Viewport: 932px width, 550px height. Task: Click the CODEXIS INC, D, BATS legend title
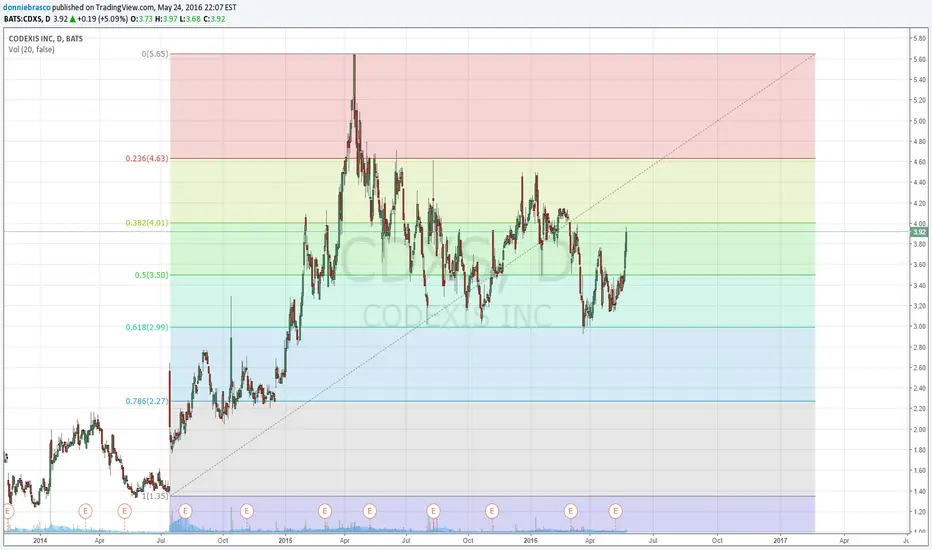point(46,39)
